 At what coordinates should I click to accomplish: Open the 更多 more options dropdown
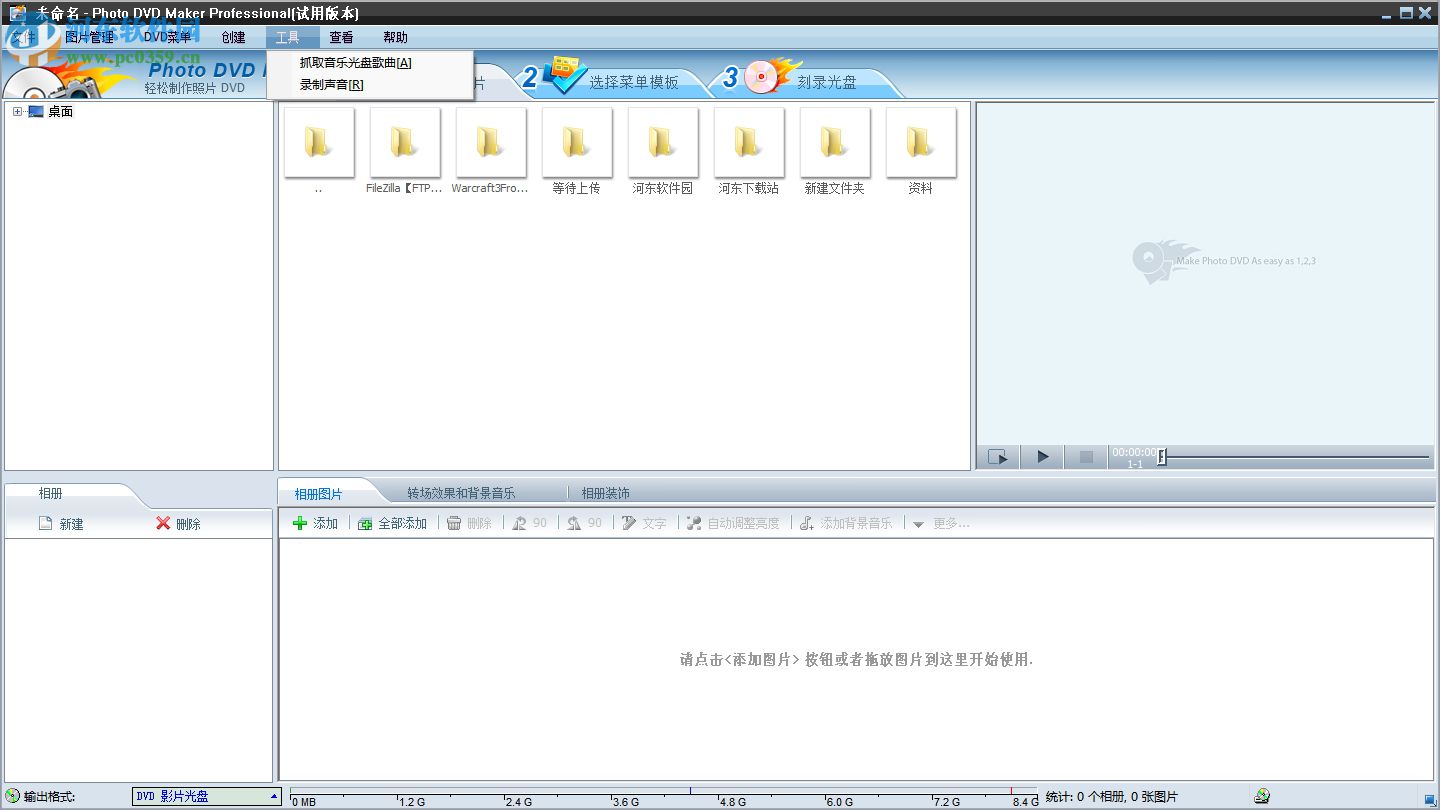pyautogui.click(x=919, y=523)
